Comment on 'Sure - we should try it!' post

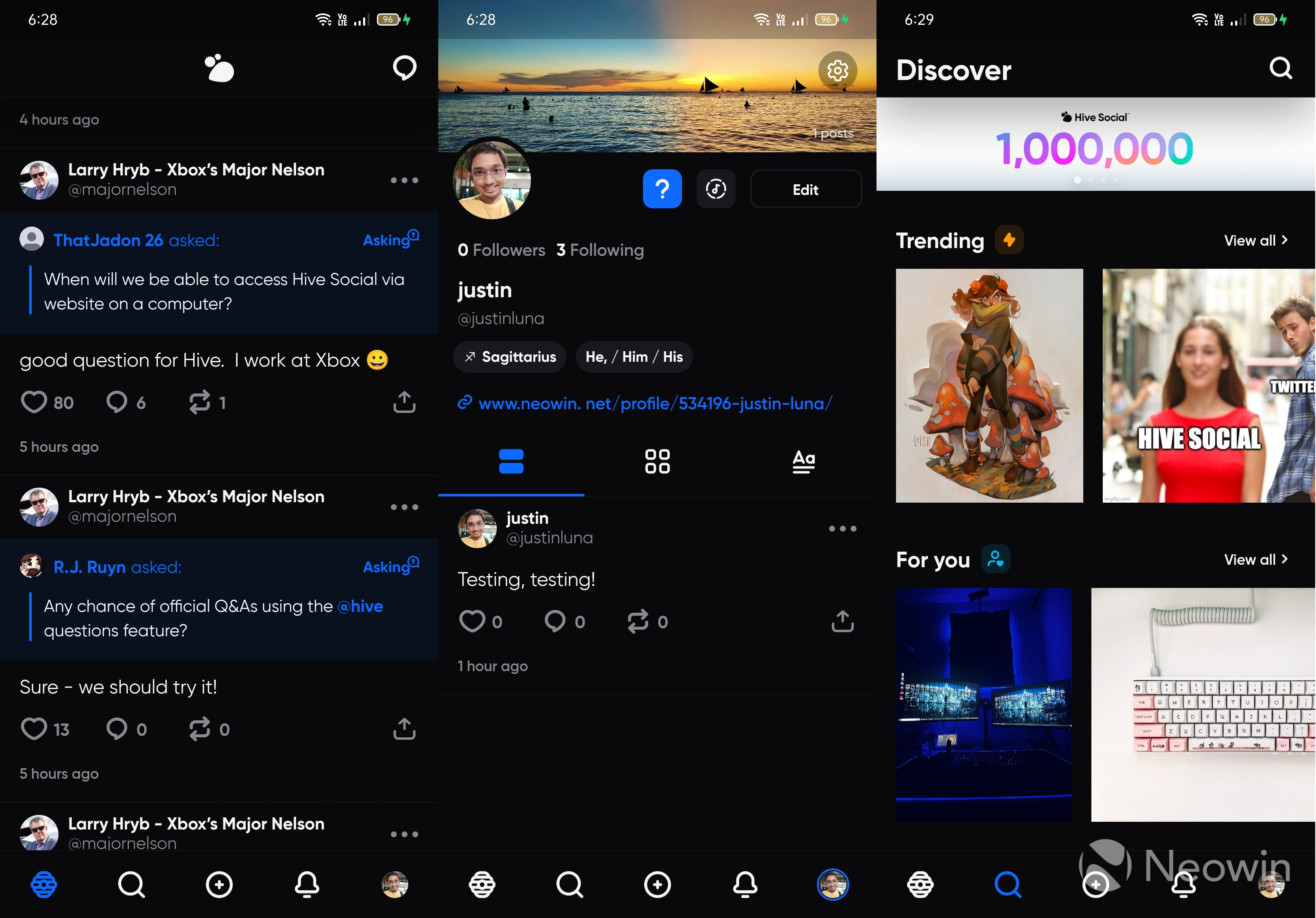117,729
